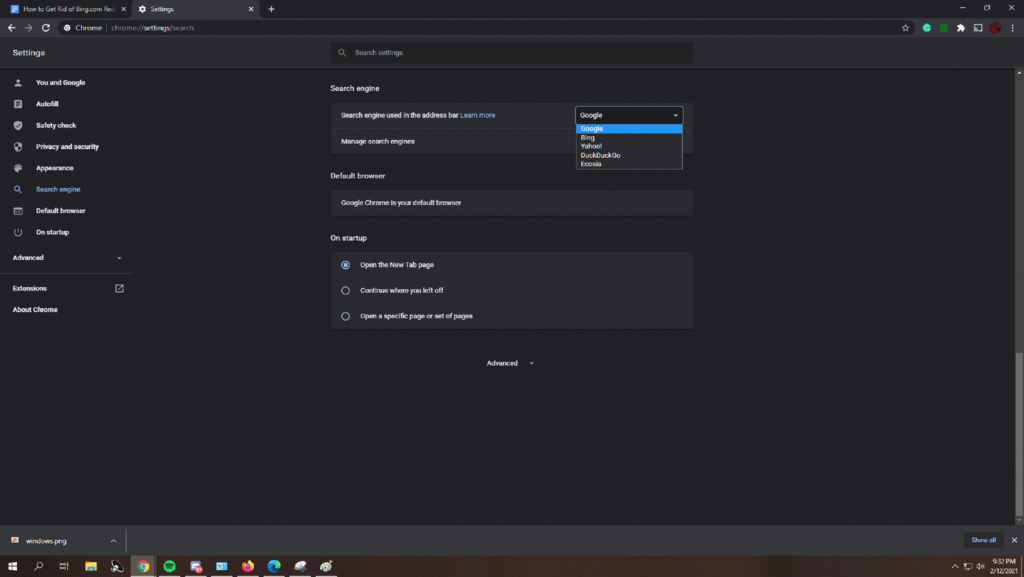Close the 'How to Get Rid of Bing.com' tab
The width and height of the screenshot is (1024, 577).
pyautogui.click(x=123, y=9)
